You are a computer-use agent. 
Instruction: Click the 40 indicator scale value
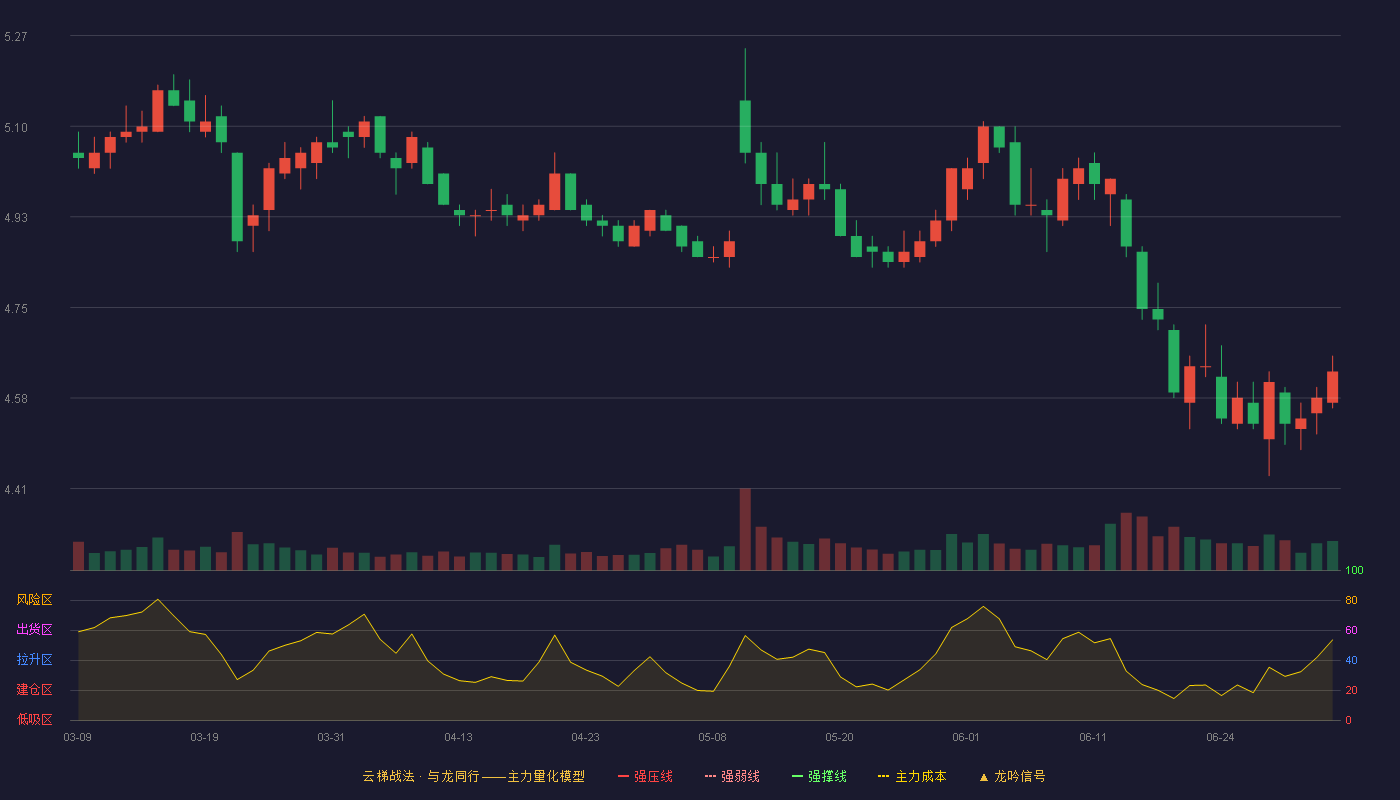[1351, 660]
